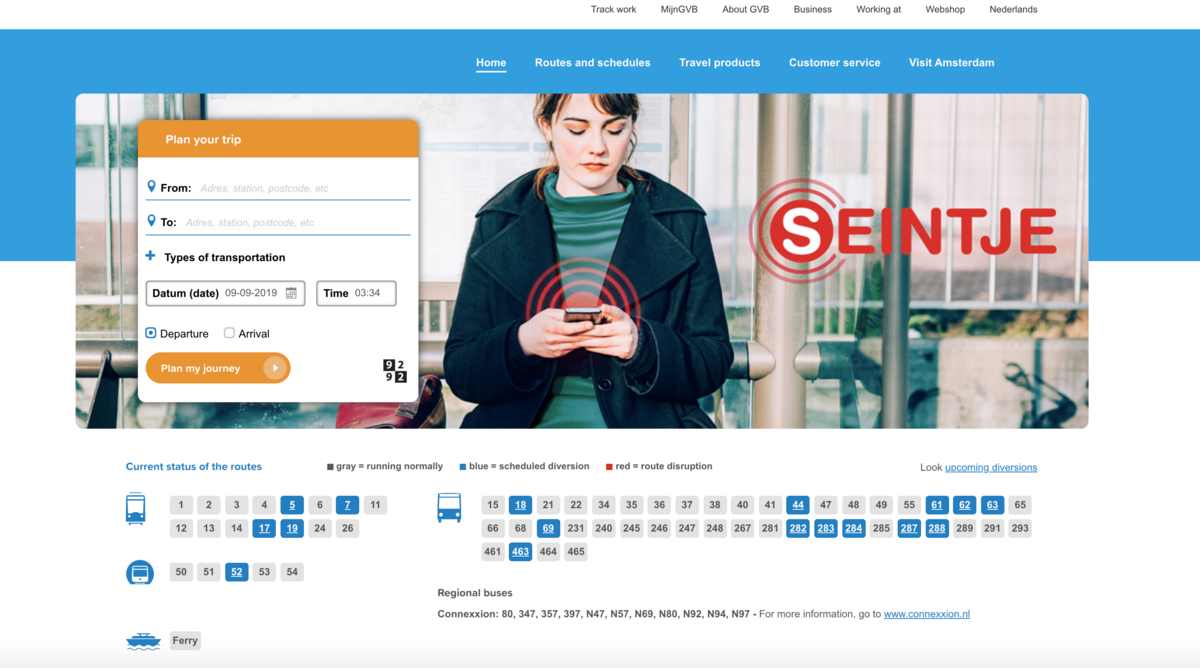Viewport: 1200px width, 668px height.
Task: Go to the Customer service menu
Action: point(834,62)
